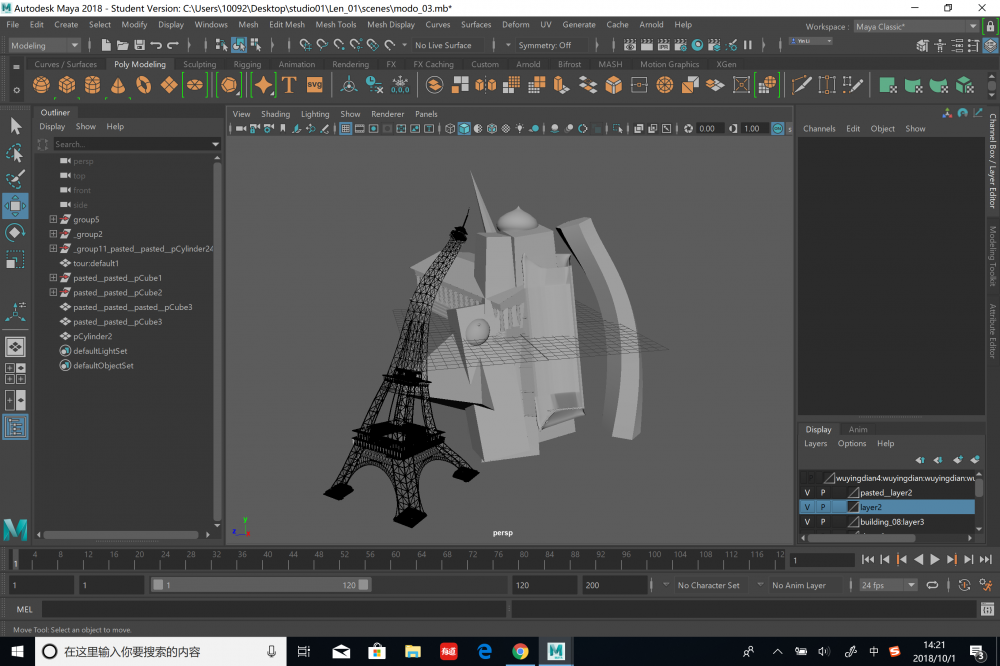
Task: Undo the last action via toolbar arrow
Action: (x=156, y=45)
